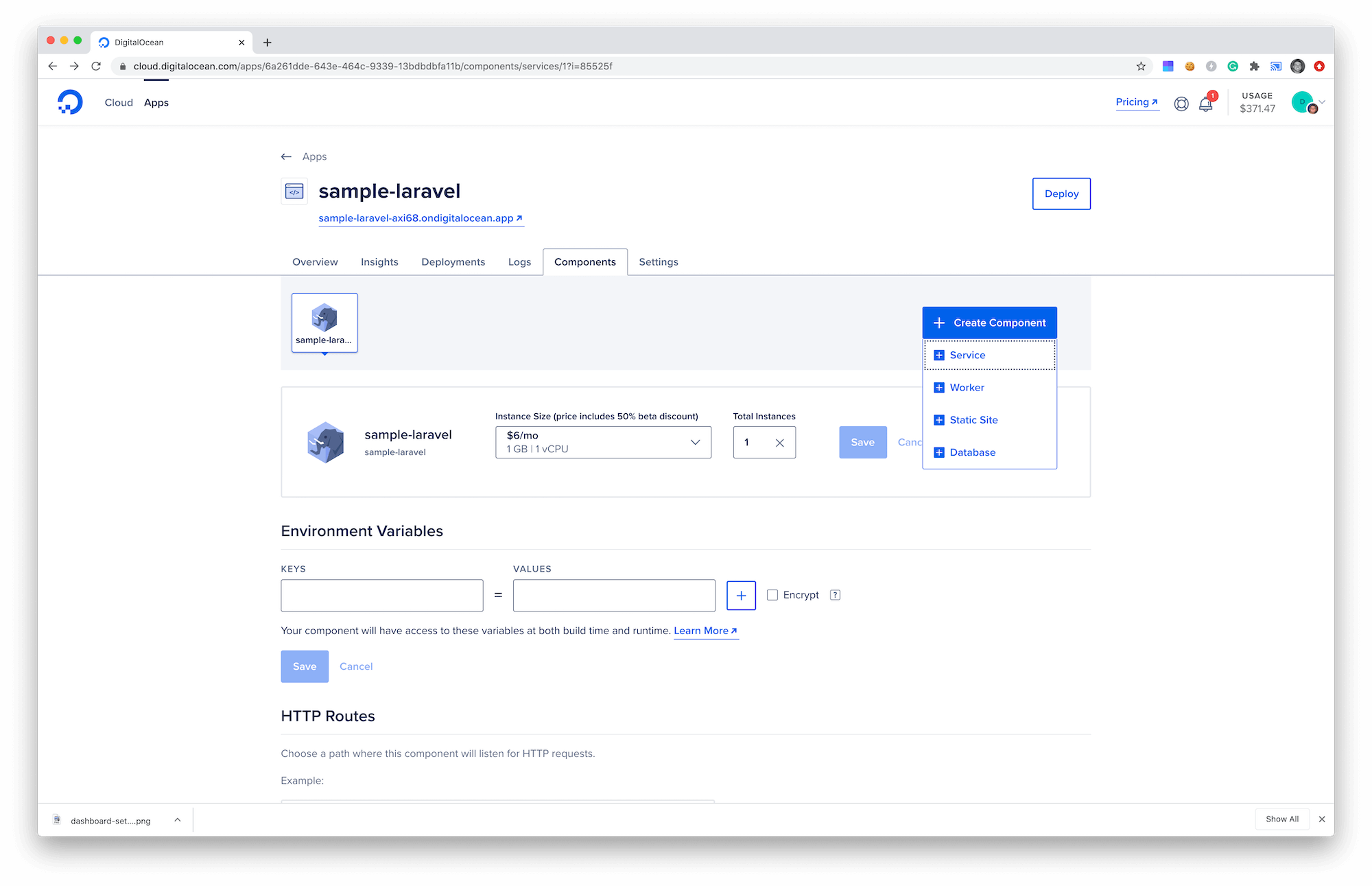Click Cloud in the top navigation
The image size is (1372, 886).
point(119,102)
